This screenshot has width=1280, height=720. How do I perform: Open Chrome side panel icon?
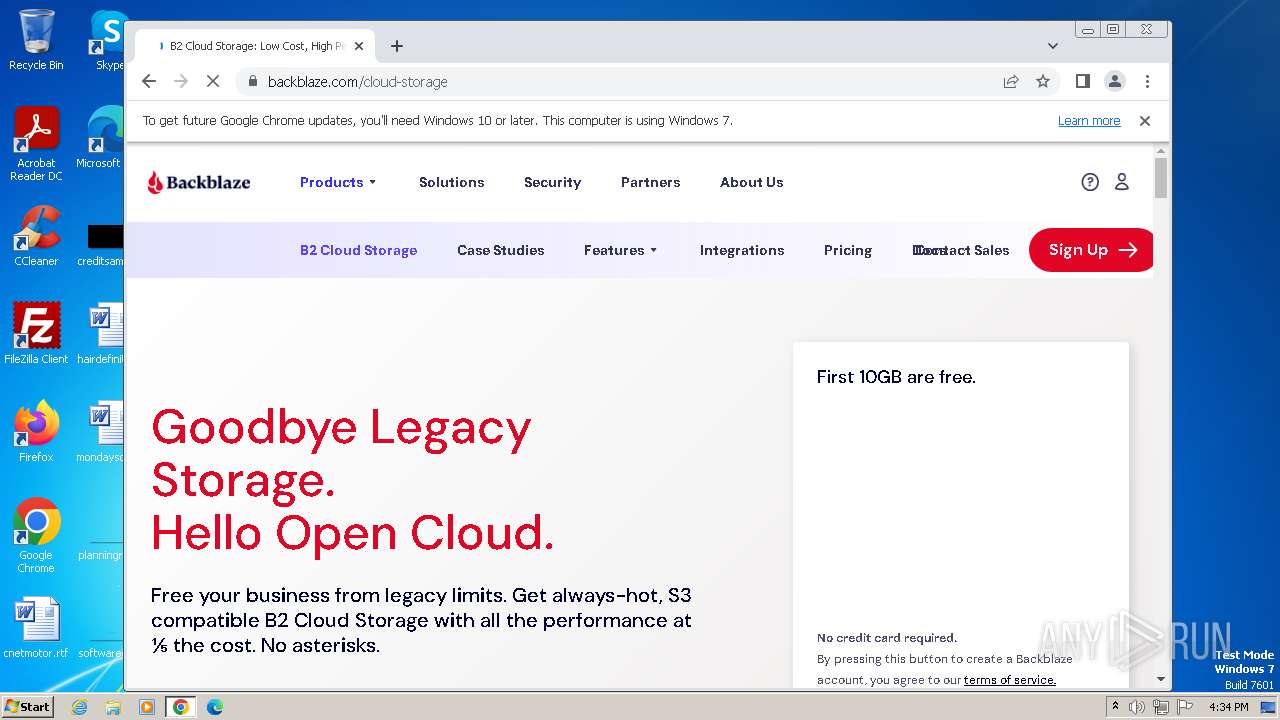(x=1082, y=82)
